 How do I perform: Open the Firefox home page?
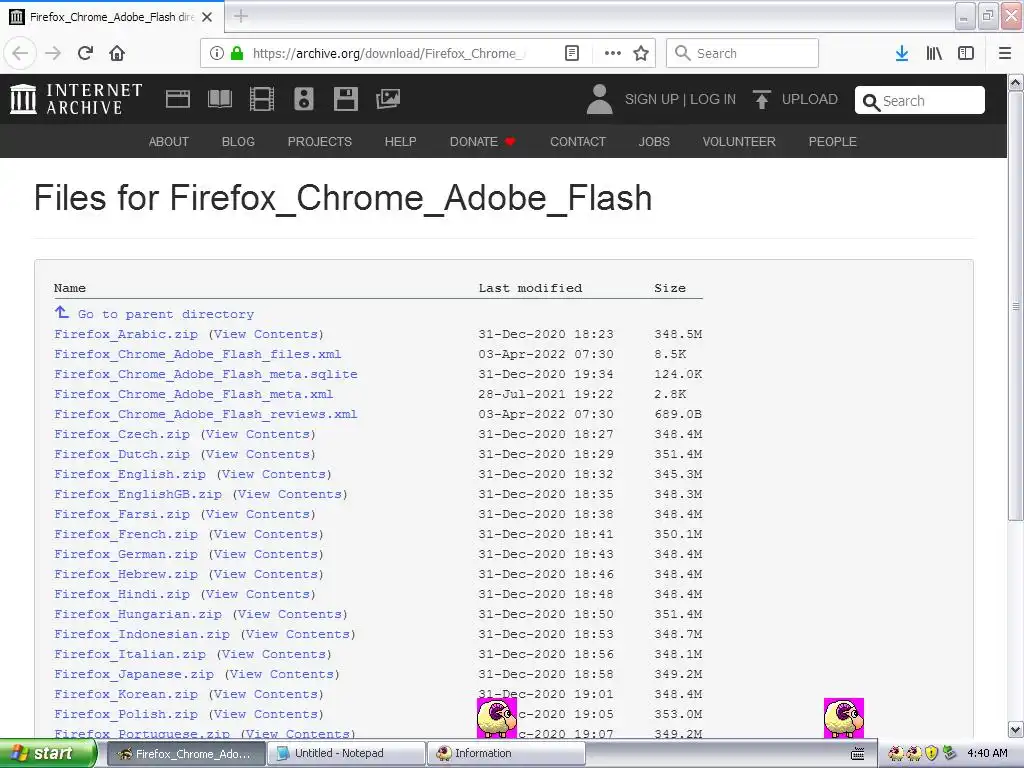tap(117, 54)
